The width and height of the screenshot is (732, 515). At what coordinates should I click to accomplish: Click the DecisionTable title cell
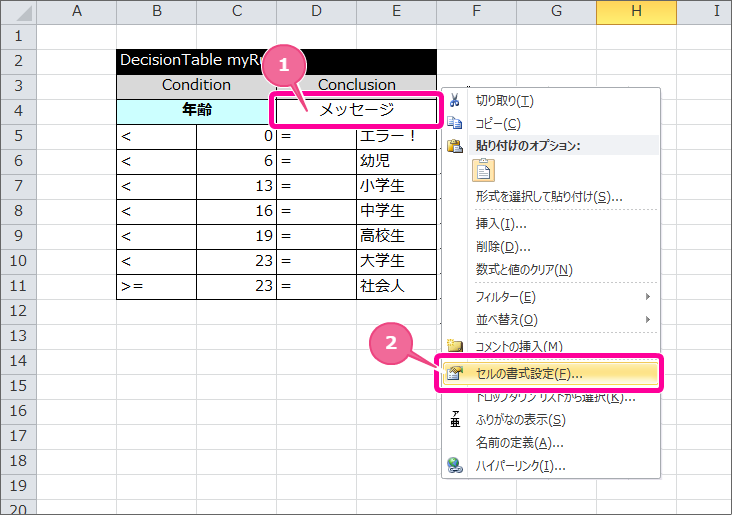tap(276, 61)
